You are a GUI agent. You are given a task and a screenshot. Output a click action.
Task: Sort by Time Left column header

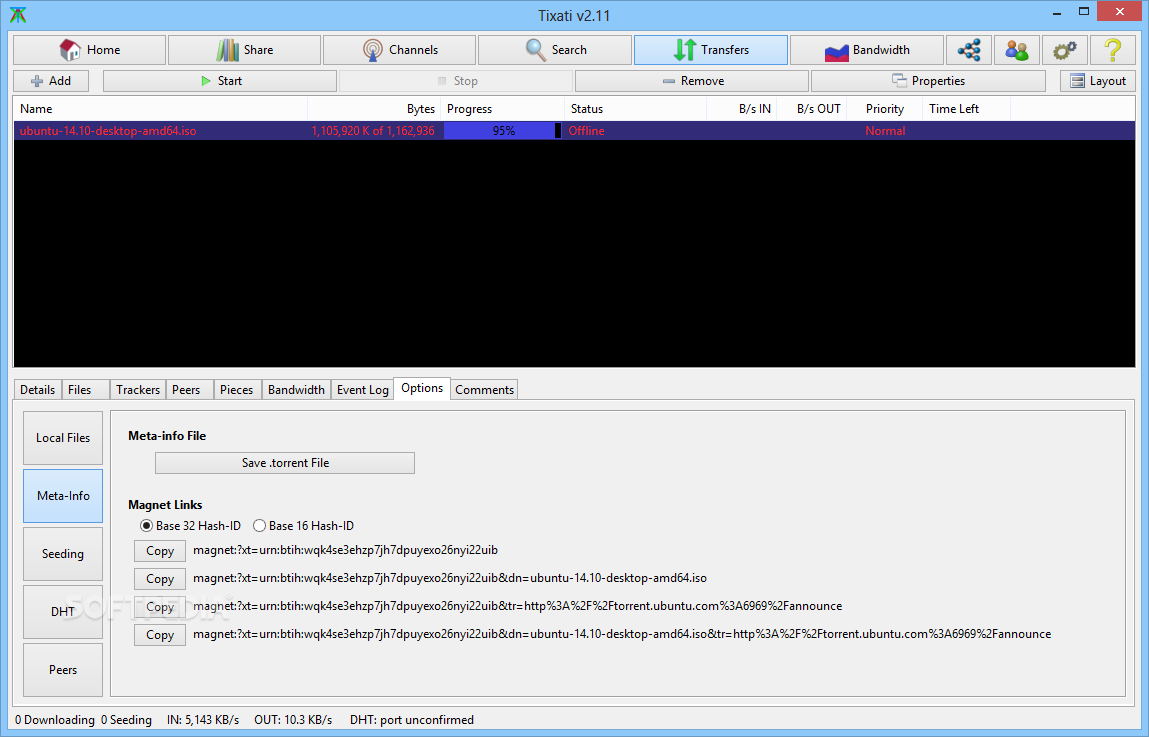(966, 108)
